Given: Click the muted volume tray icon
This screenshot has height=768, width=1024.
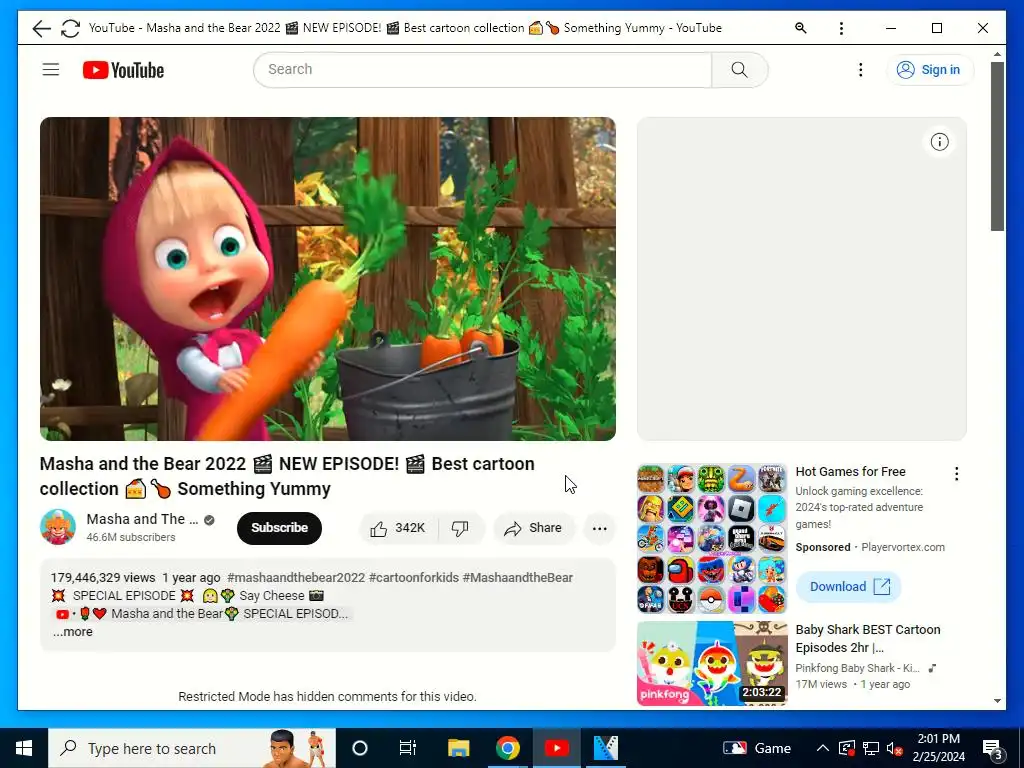Looking at the screenshot, I should 894,748.
